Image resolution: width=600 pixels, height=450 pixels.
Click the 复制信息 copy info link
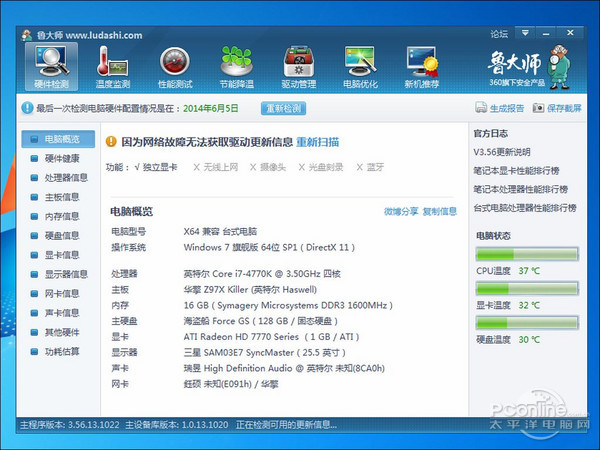[x=440, y=212]
